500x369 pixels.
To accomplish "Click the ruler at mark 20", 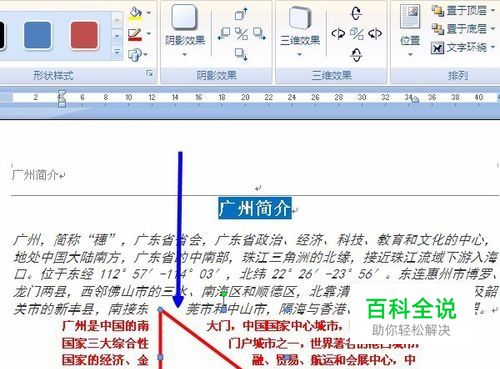I will [245, 97].
